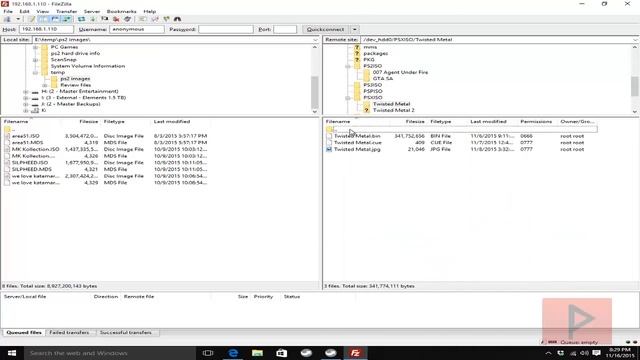Open the remote file search binoculars
The width and height of the screenshot is (640, 360).
178,19
